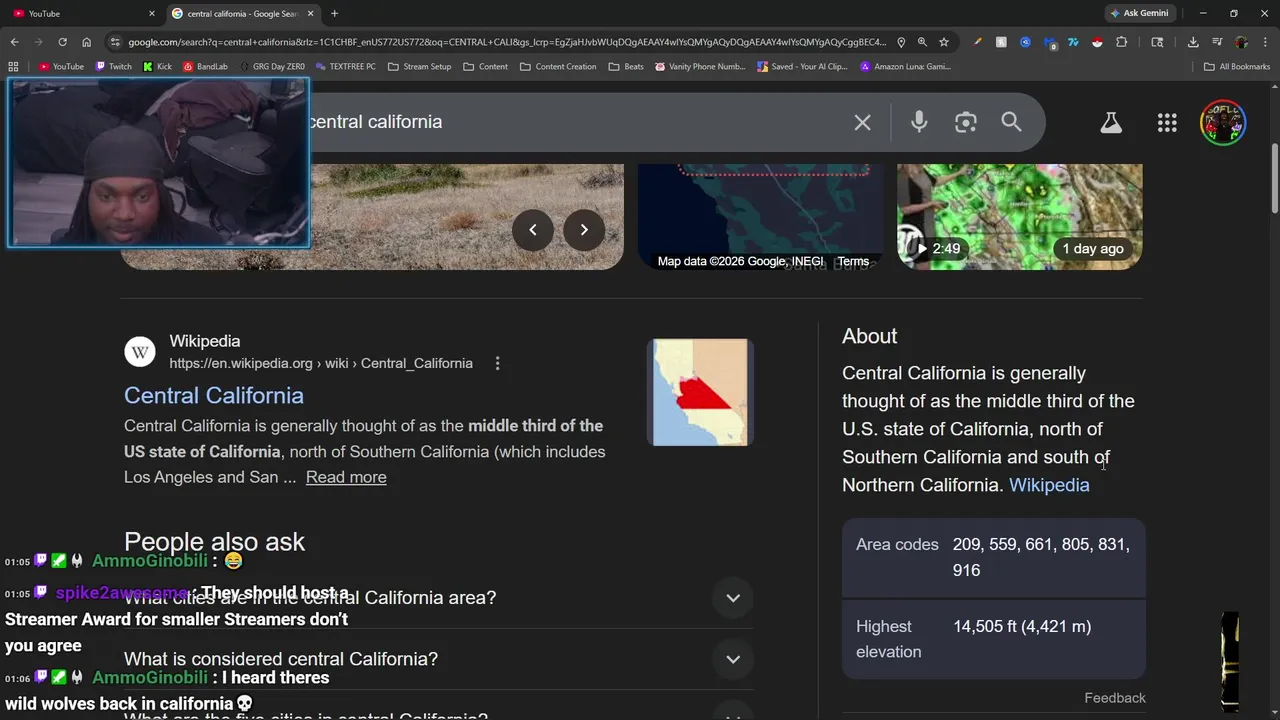The width and height of the screenshot is (1280, 720).
Task: Open the Apps grid in bookmarks bar
Action: click(x=13, y=66)
